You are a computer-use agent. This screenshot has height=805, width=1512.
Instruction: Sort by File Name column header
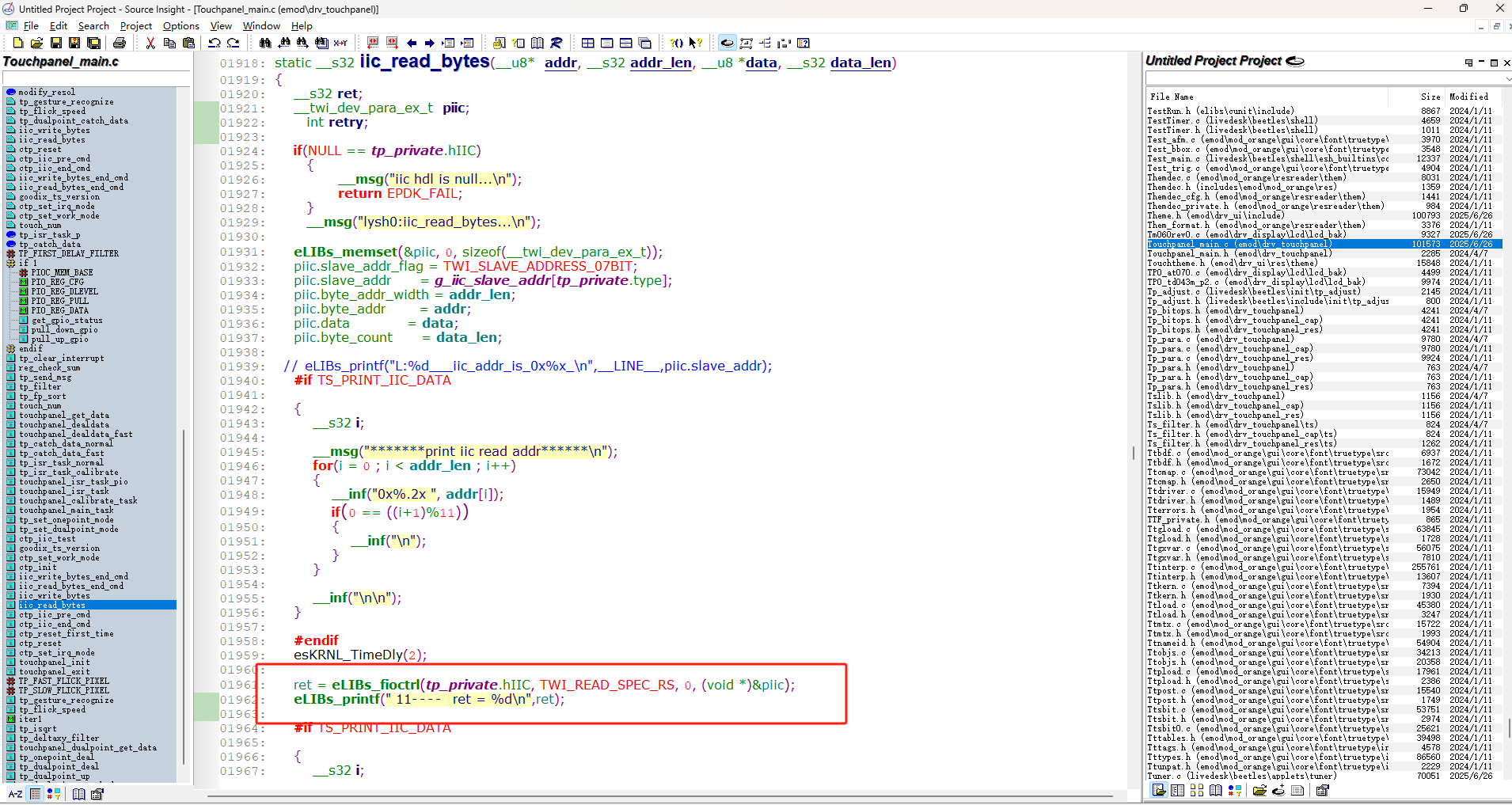click(1172, 97)
